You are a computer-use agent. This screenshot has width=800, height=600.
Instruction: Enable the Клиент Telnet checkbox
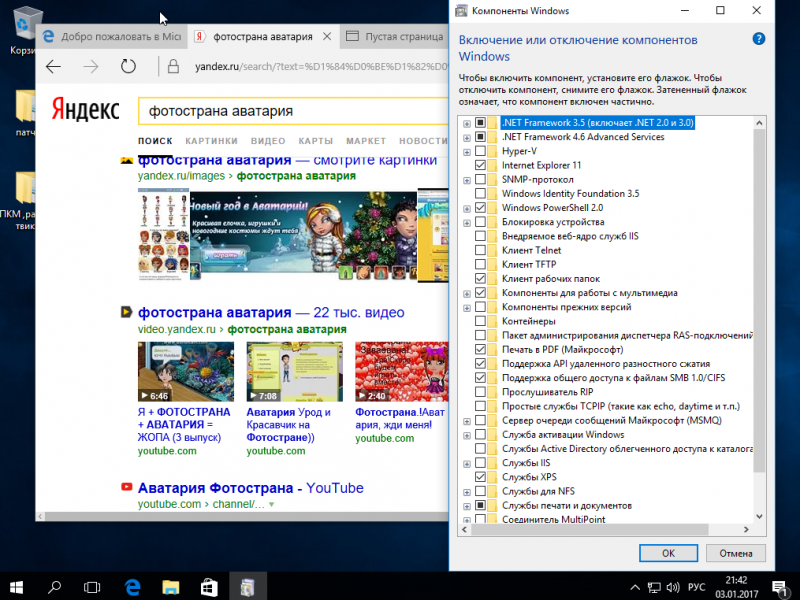(480, 250)
